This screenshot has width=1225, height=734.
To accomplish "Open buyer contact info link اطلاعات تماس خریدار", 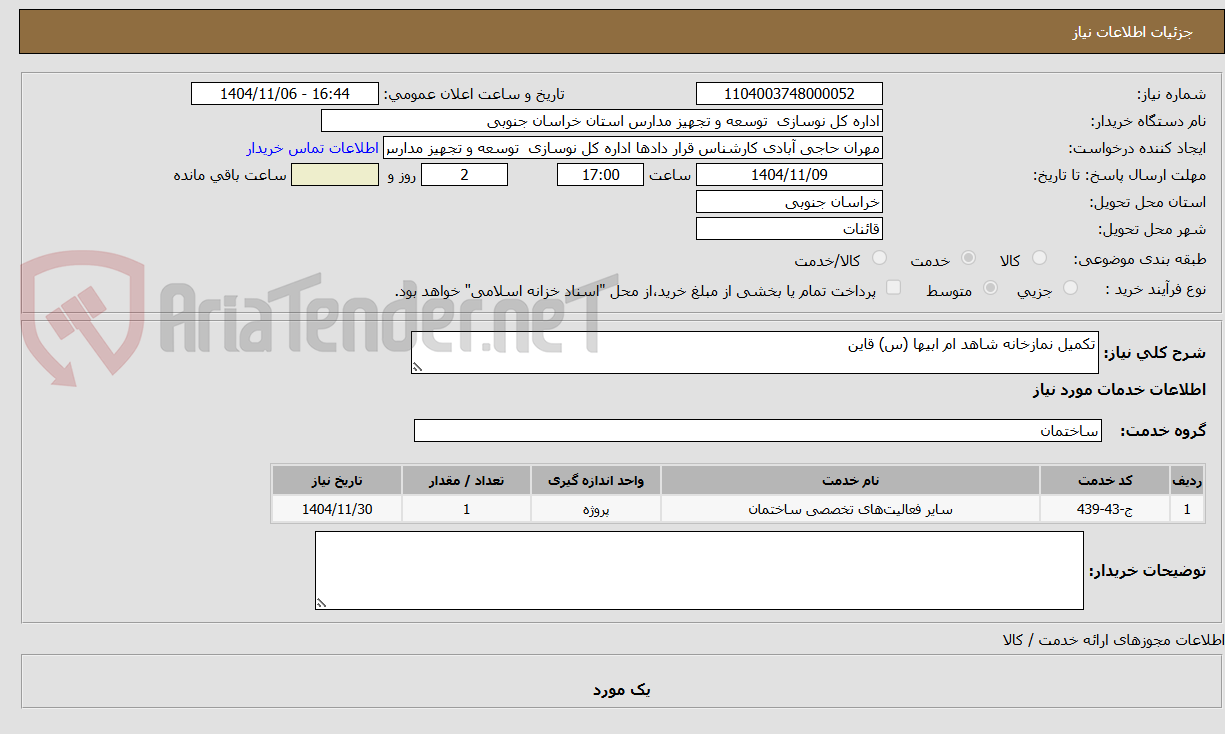I will pos(312,148).
